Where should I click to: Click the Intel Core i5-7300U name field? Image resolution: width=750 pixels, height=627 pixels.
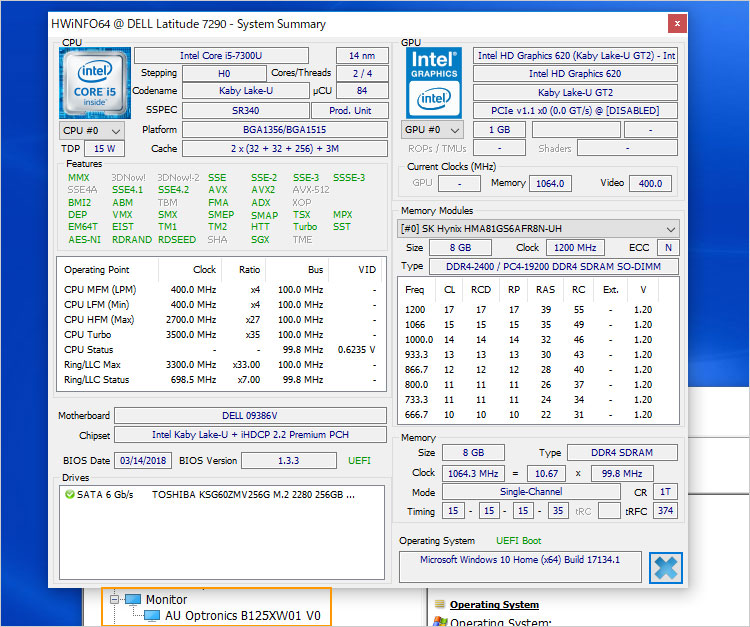[221, 55]
